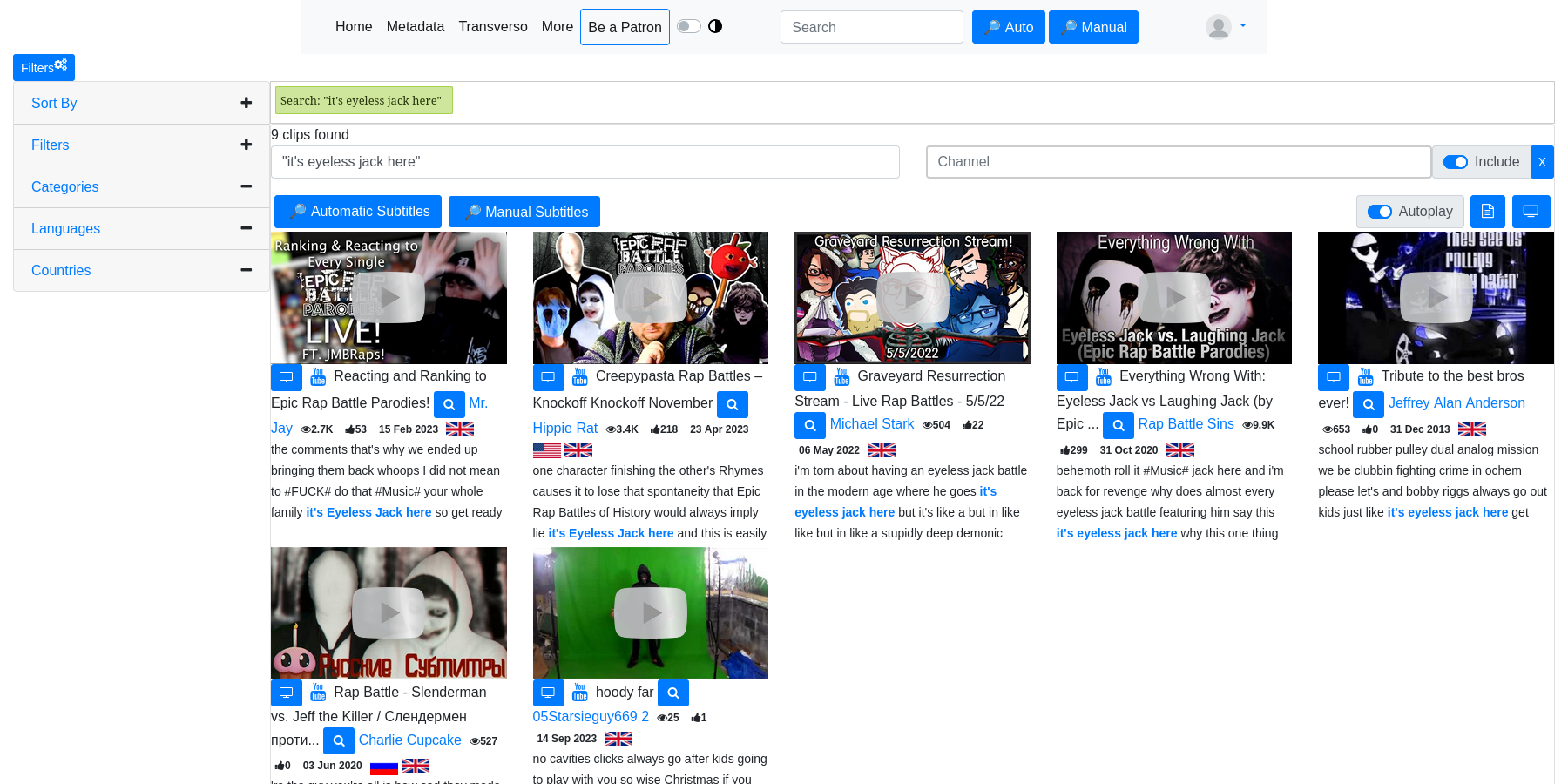
Task: Click the monitor view icon beside Autoplay
Action: click(1531, 212)
